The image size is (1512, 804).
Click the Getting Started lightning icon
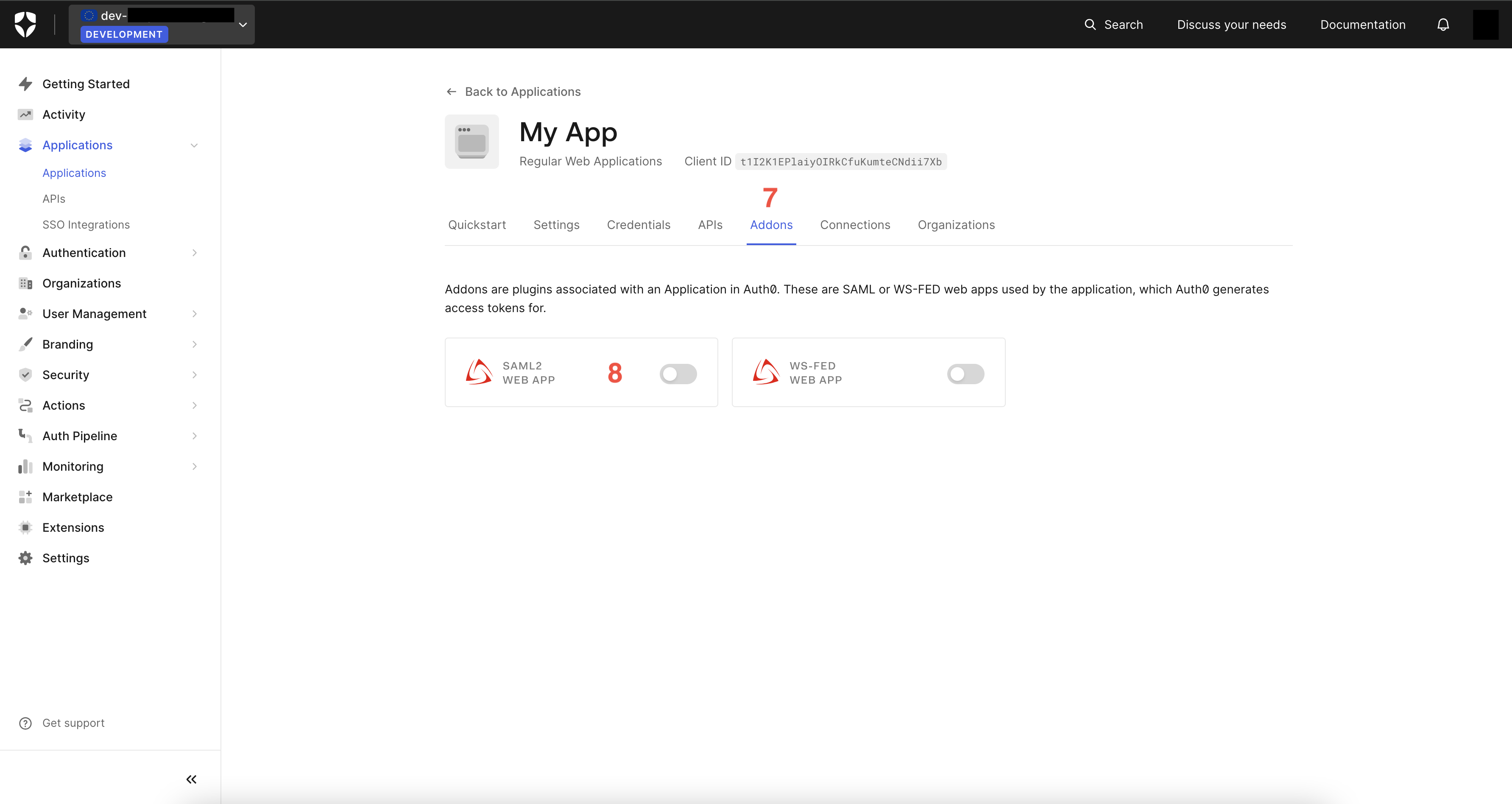point(25,84)
